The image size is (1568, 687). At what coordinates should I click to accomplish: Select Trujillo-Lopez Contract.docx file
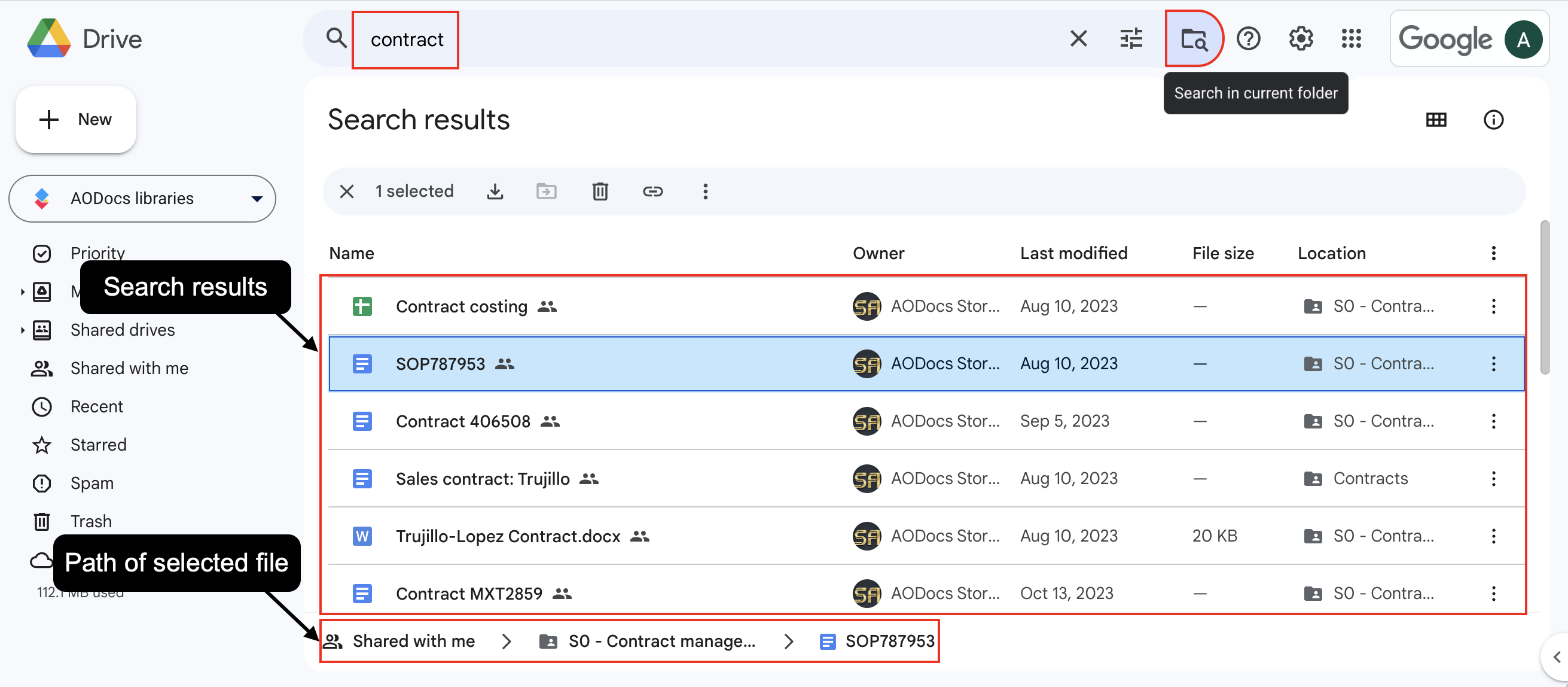pos(926,536)
